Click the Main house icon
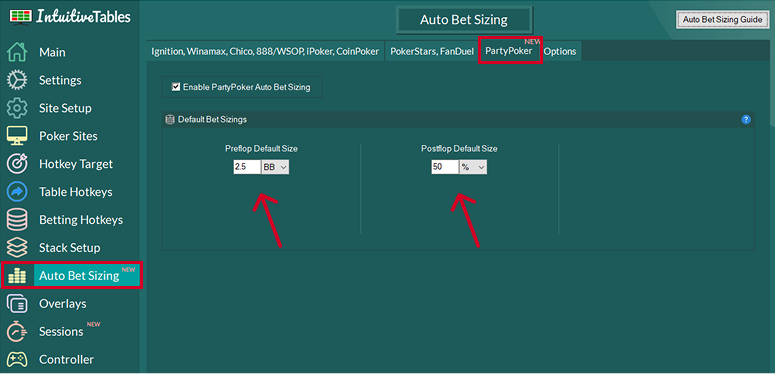775x374 pixels. pyautogui.click(x=17, y=52)
